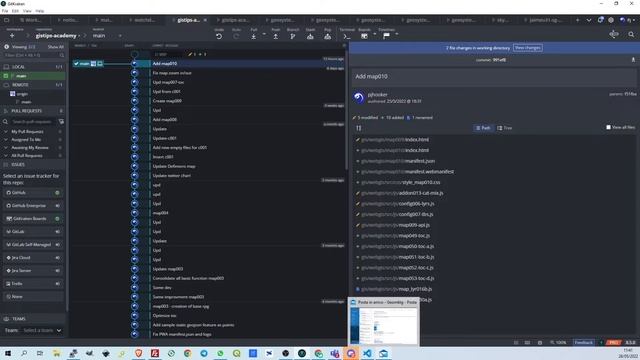The image size is (640, 360).
Task: Switch to the jamesct1.og repository tab
Action: click(x=545, y=20)
